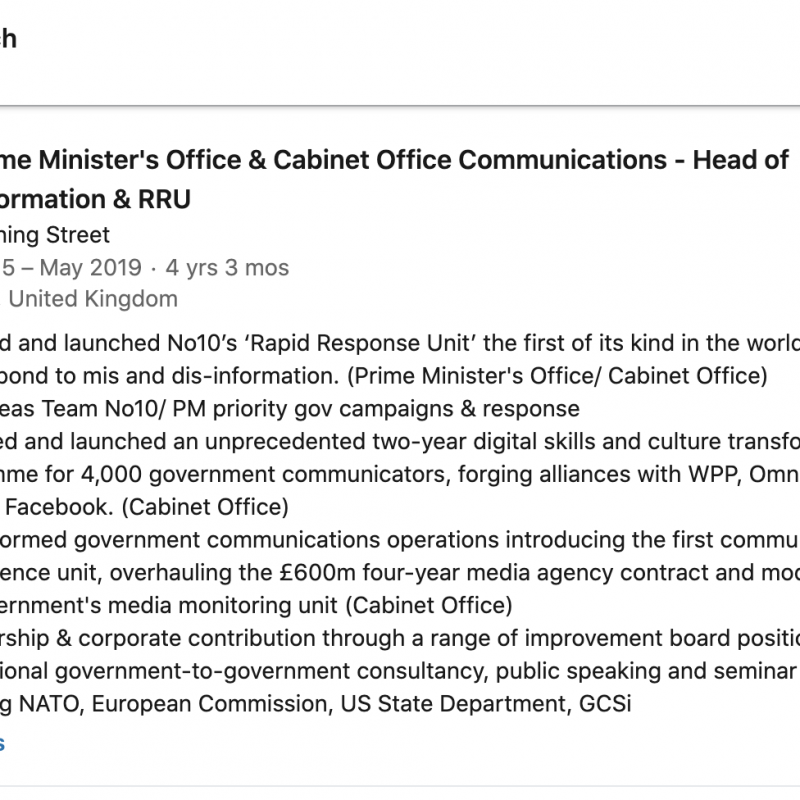Click the 'improvement board' contribution line
800x800 pixels.
coord(400,640)
